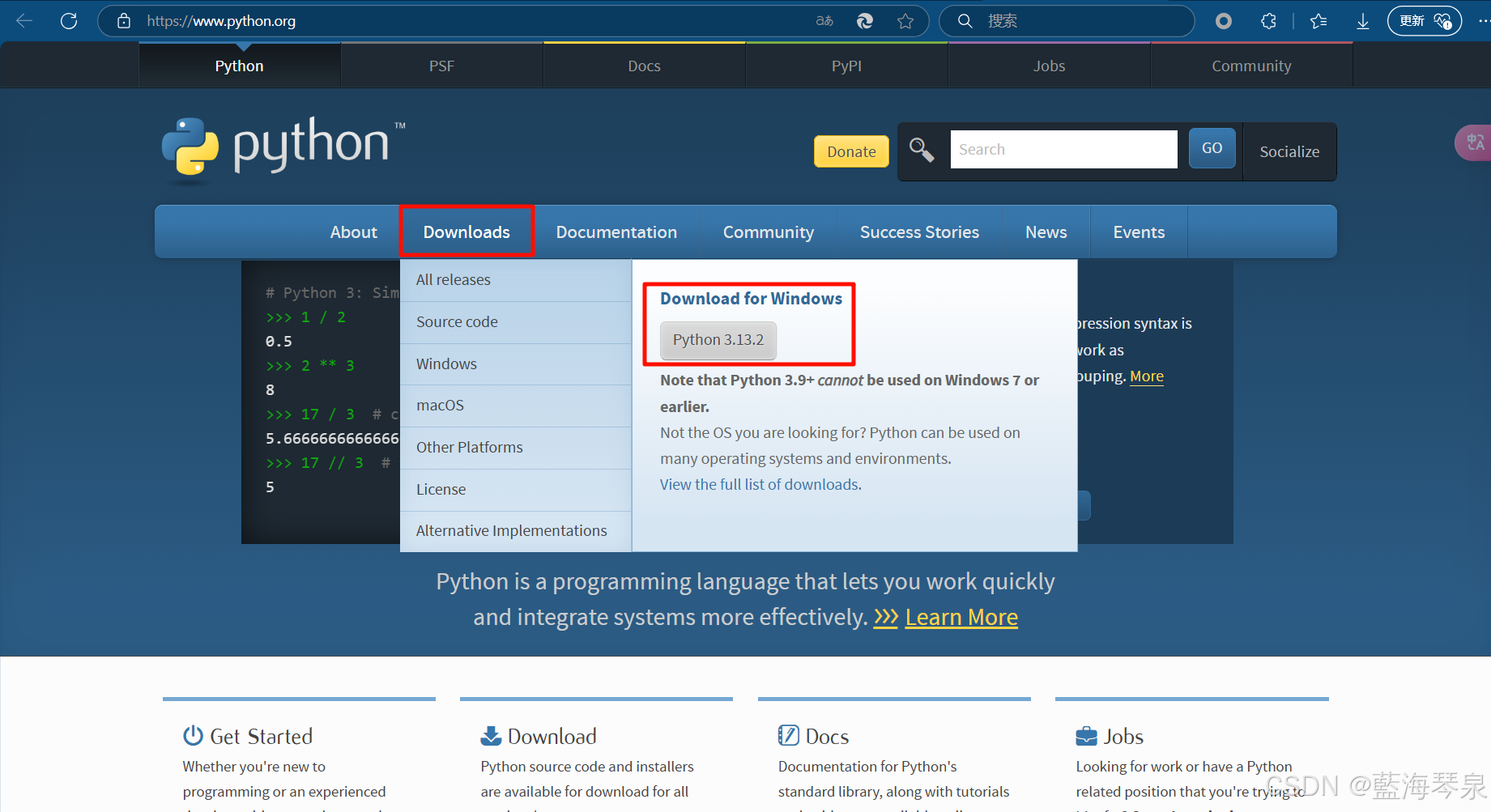Choose macOS from Downloads menu

pyautogui.click(x=516, y=406)
